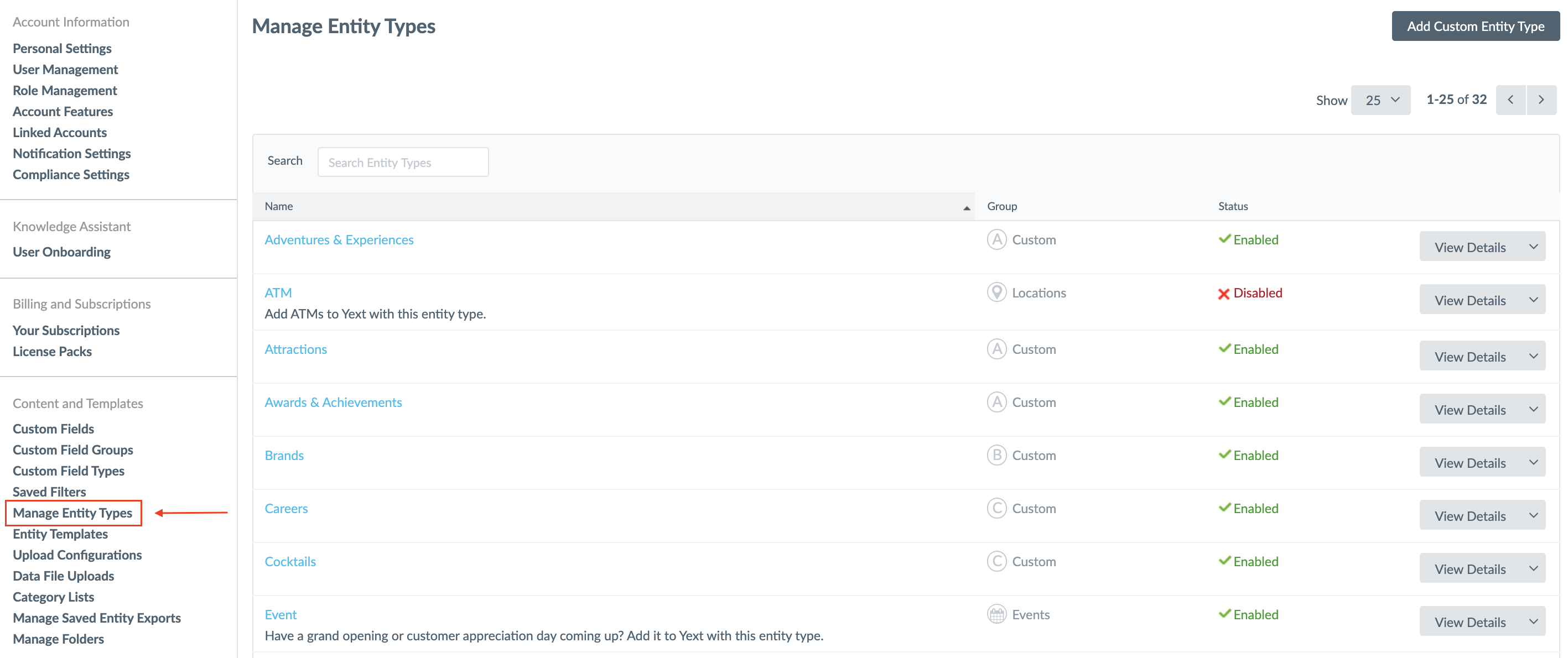The image size is (1568, 658).
Task: Click the circled C icon in Careers row
Action: click(996, 508)
